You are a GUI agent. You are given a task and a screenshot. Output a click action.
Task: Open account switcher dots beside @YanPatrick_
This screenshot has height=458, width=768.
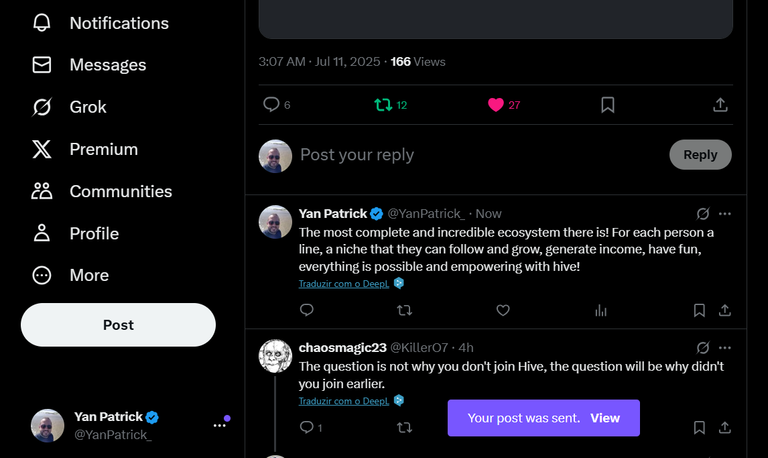coord(219,425)
